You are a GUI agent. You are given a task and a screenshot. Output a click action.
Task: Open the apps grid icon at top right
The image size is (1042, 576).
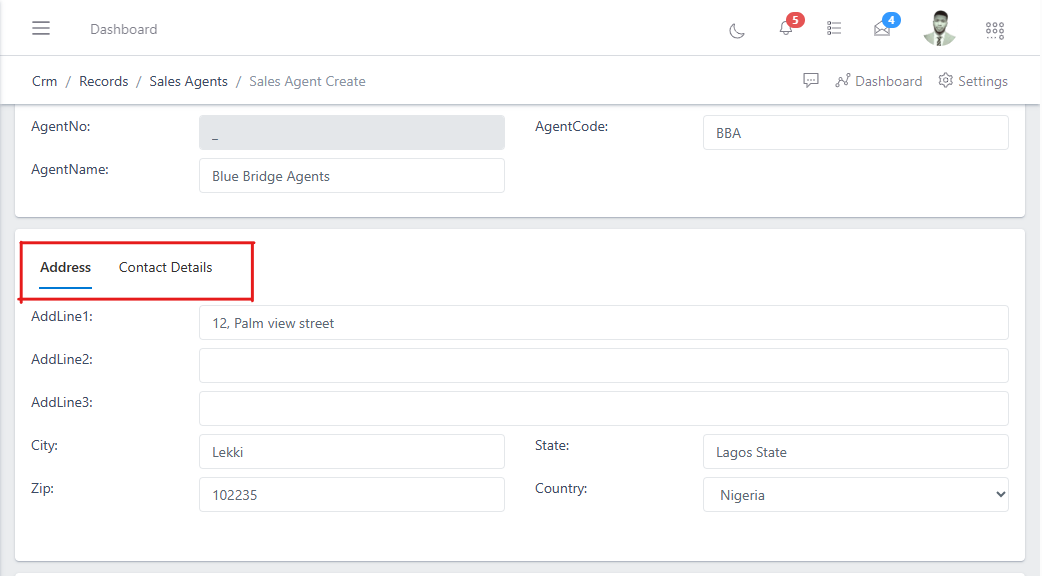pos(994,30)
